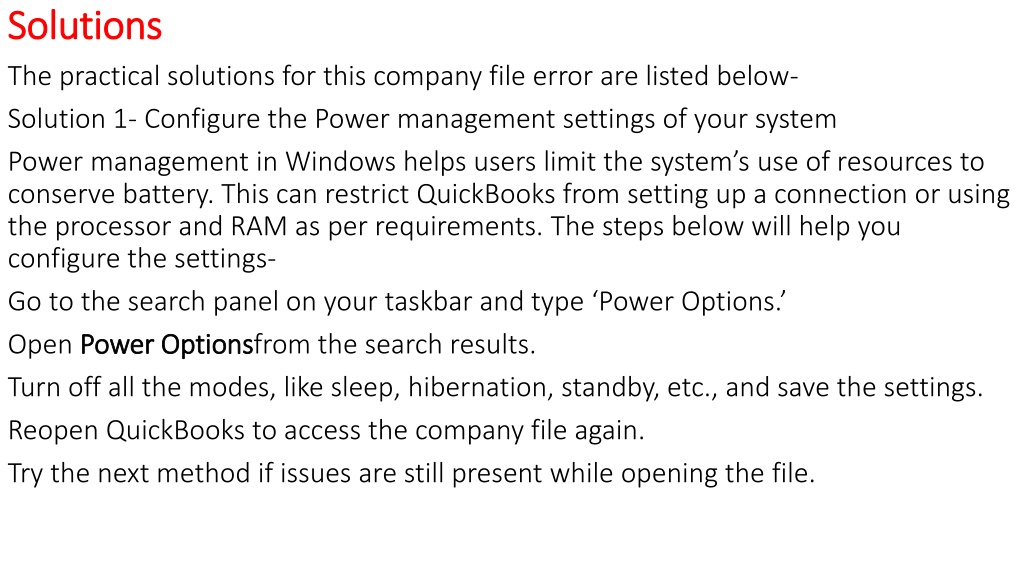Click the 'Go to the search panel' line
This screenshot has width=1024, height=576.
(397, 302)
